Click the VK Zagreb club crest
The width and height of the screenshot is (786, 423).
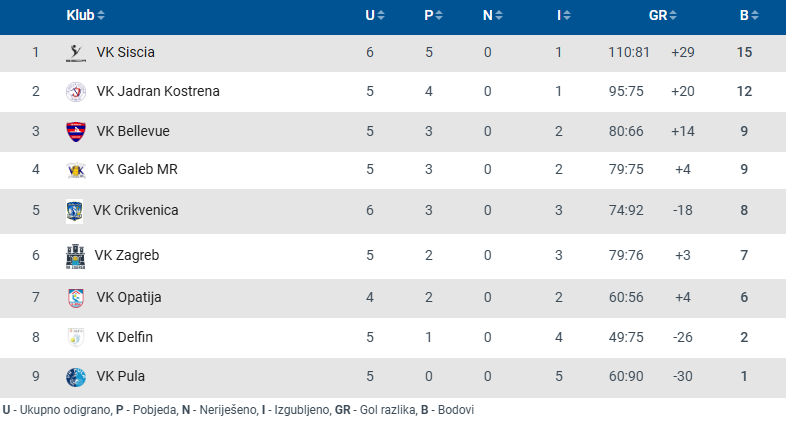pos(75,256)
